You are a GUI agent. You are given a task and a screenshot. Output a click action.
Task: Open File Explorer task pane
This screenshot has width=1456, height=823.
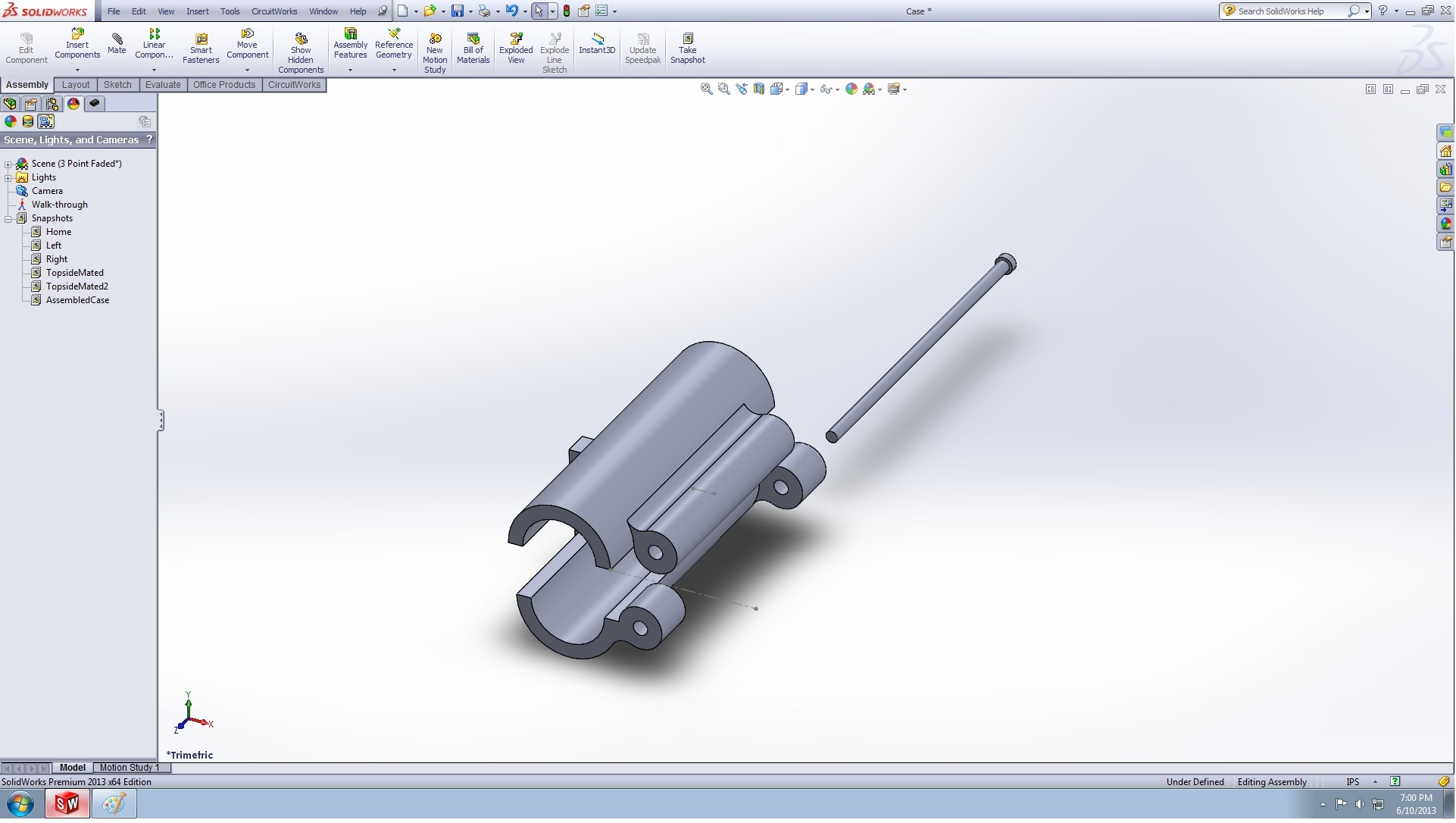coord(1446,188)
